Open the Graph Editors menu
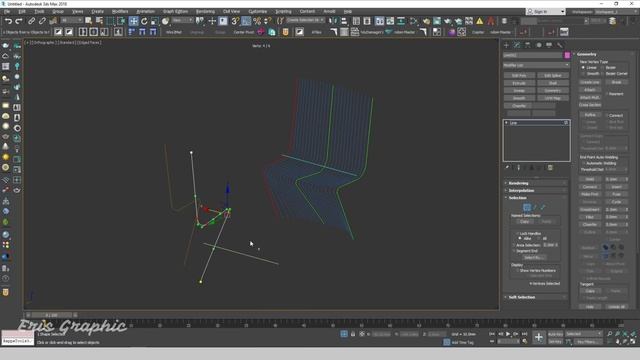The image size is (640, 360). click(175, 11)
